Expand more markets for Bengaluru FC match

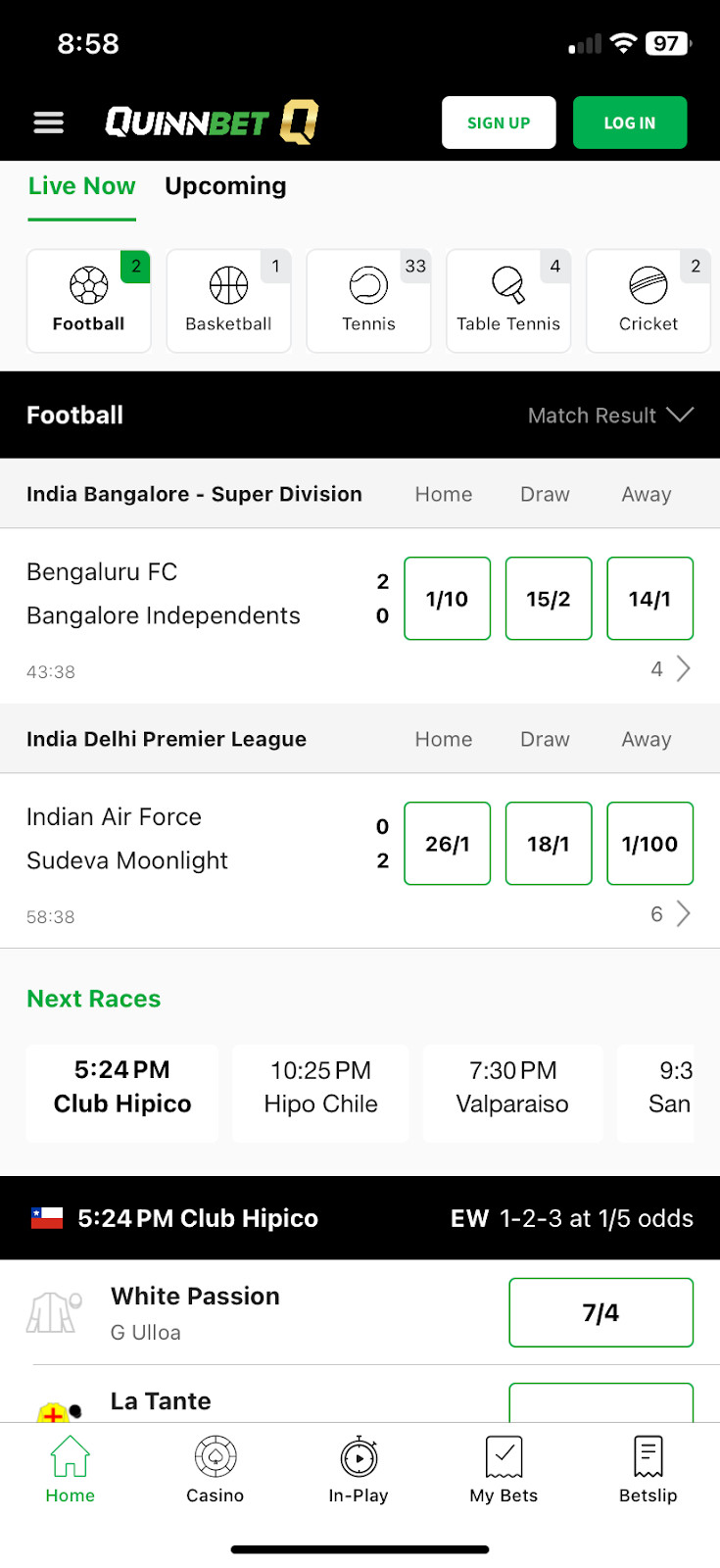pyautogui.click(x=672, y=669)
